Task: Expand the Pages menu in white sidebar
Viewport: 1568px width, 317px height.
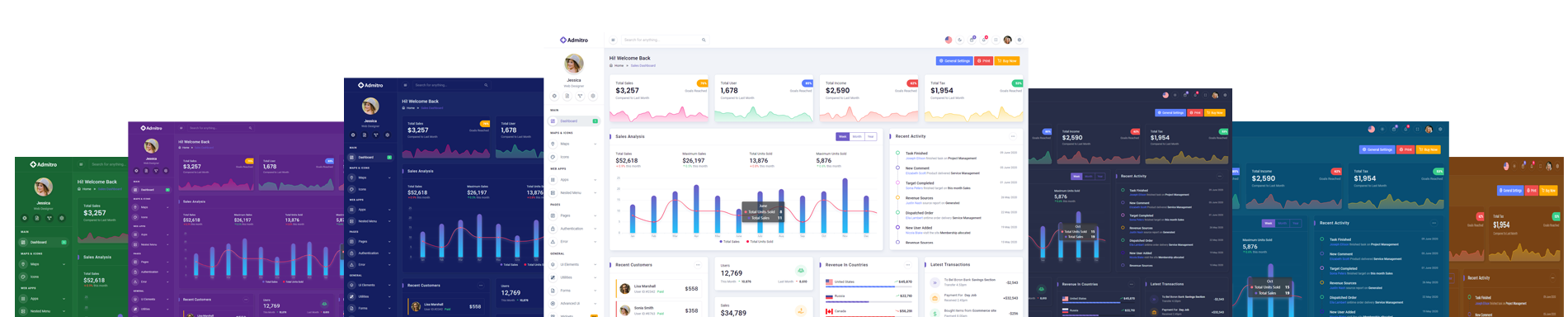Action: 574,215
